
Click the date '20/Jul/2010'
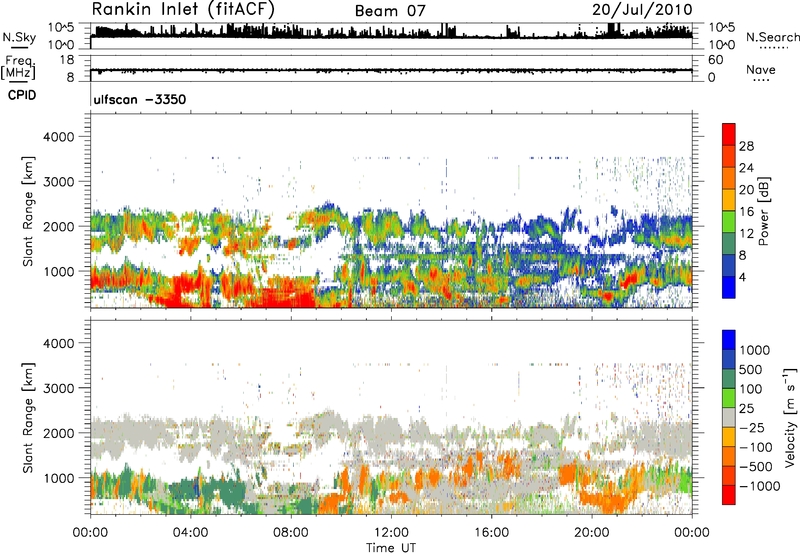(x=642, y=10)
